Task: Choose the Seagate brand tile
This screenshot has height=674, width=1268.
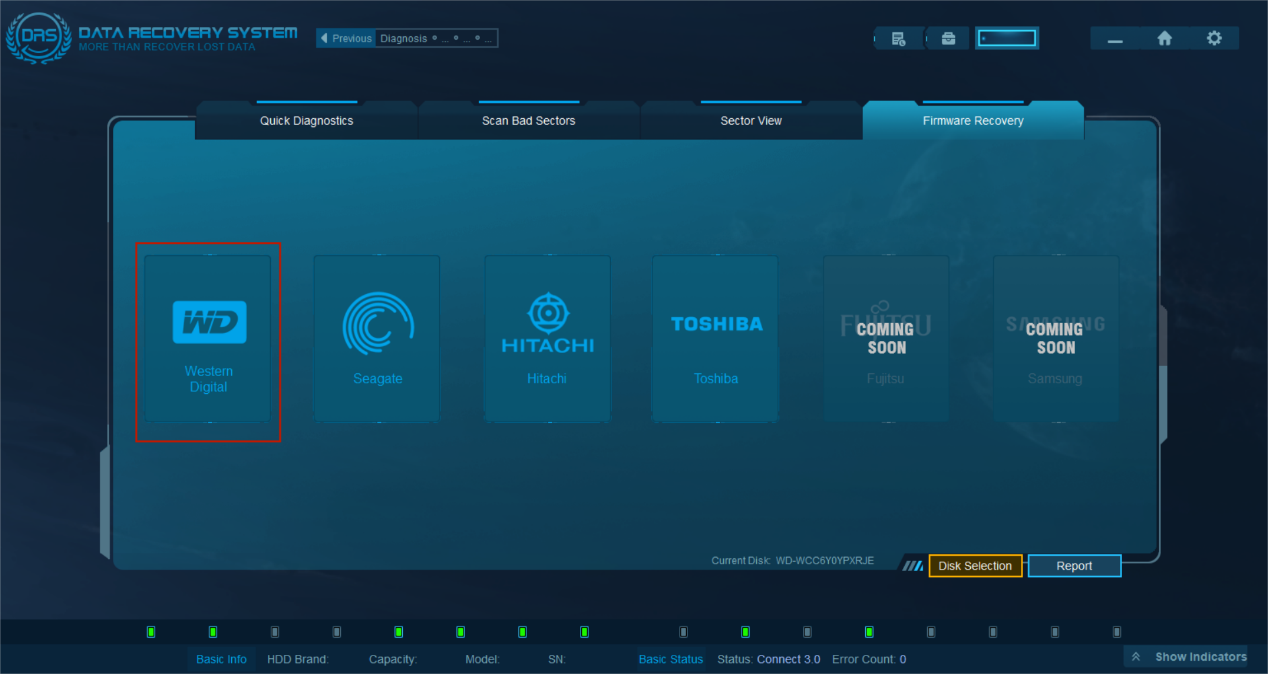Action: pos(377,339)
